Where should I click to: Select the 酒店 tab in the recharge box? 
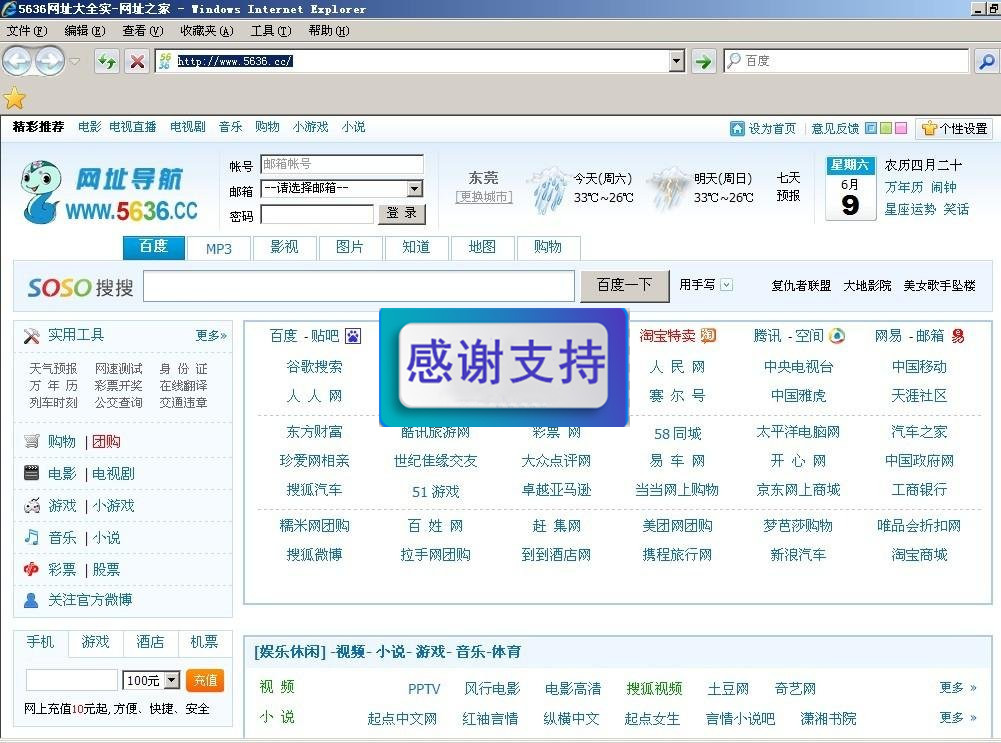(x=150, y=642)
